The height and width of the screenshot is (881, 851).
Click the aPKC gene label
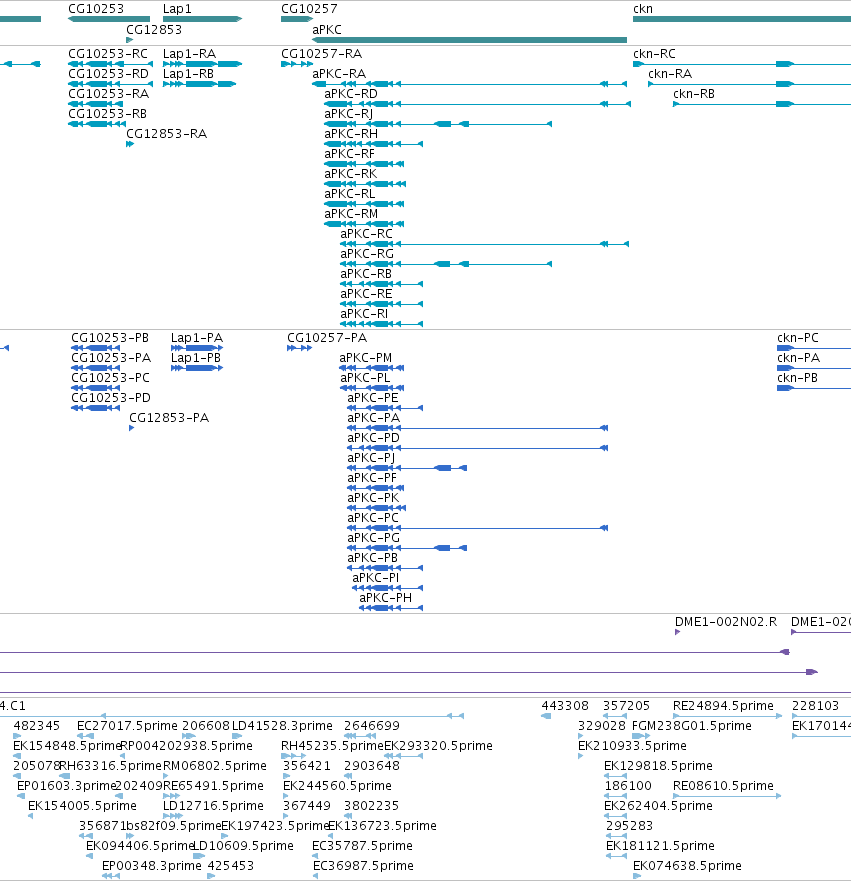point(327,30)
